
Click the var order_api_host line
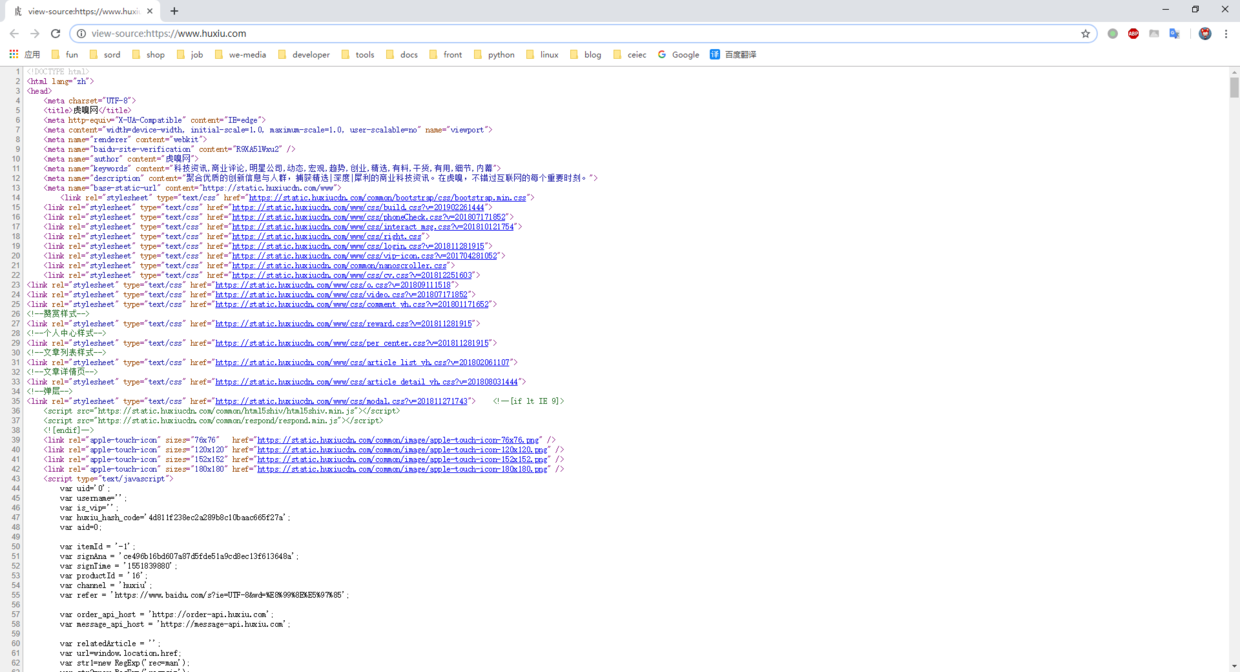click(x=166, y=615)
